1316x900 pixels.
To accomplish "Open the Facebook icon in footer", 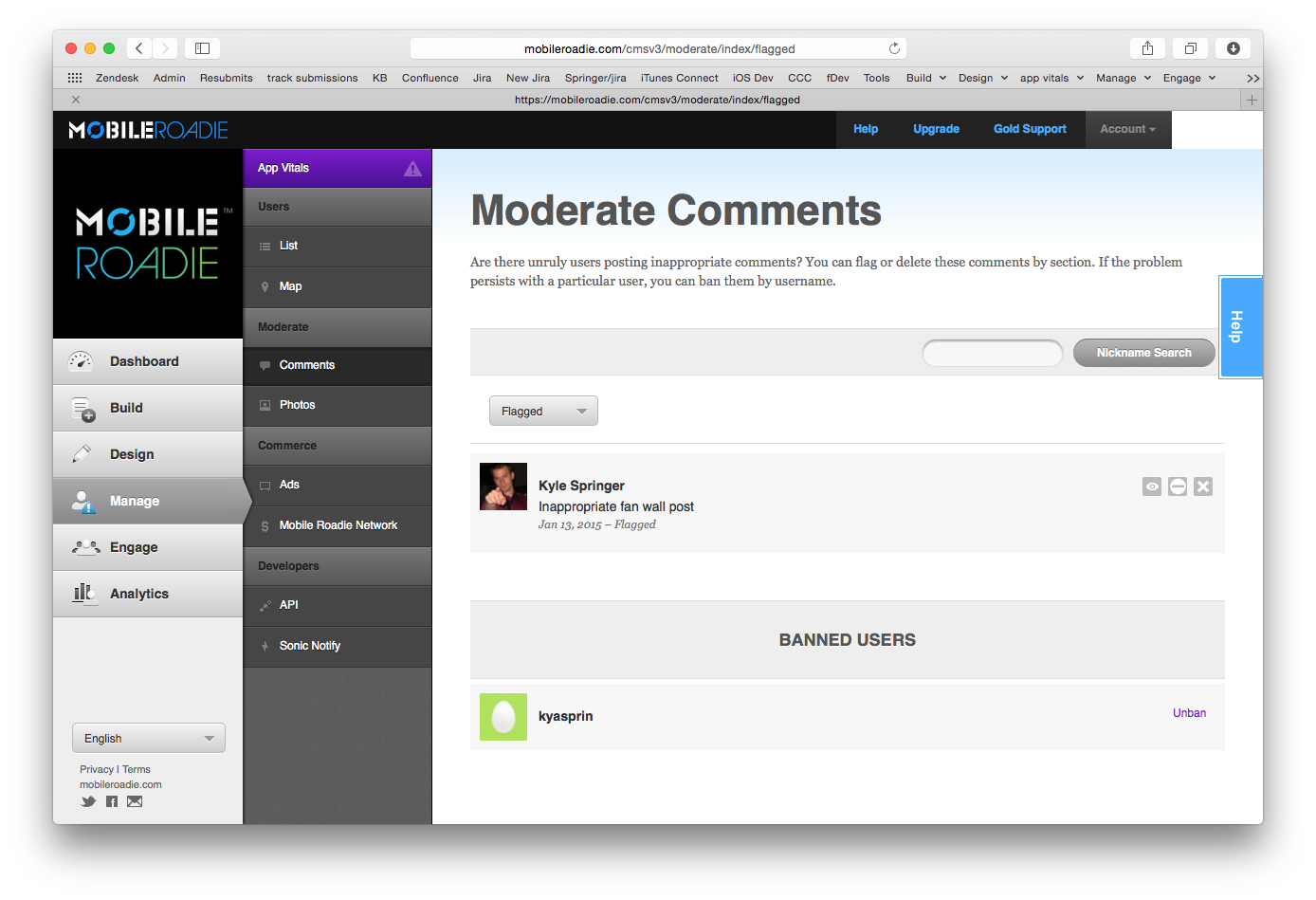I will (x=112, y=801).
